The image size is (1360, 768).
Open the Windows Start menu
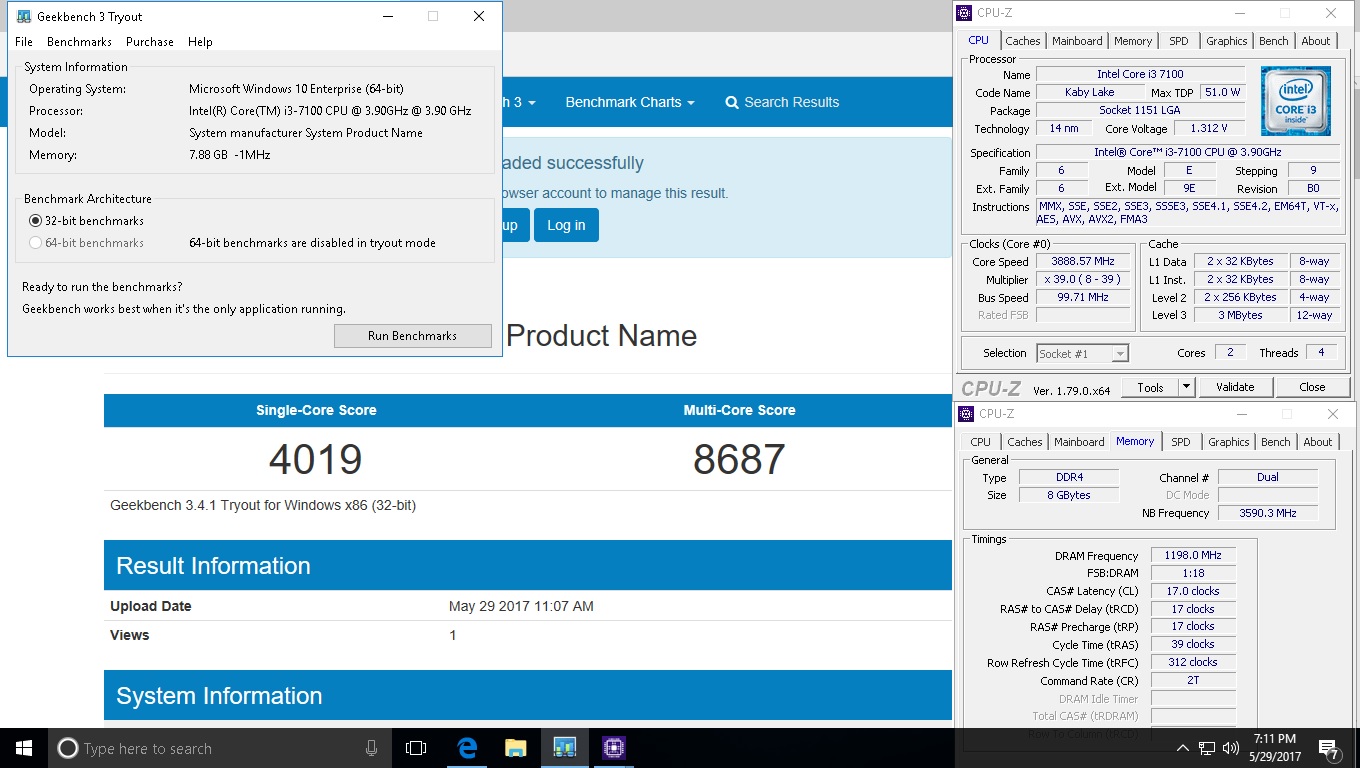click(x=24, y=748)
